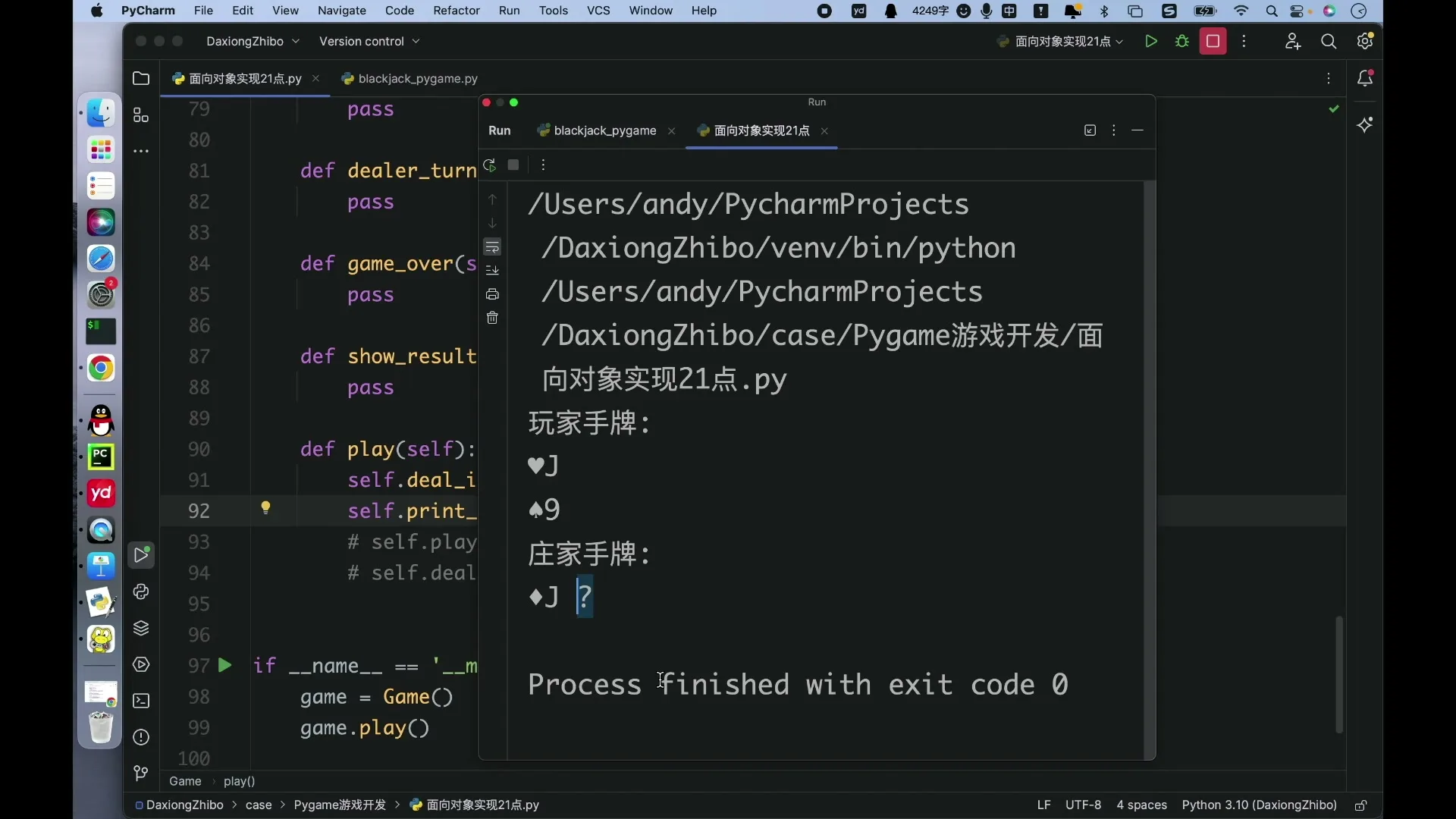Open Code With Me collaboration icon
Viewport: 1456px width, 819px height.
coord(1293,42)
